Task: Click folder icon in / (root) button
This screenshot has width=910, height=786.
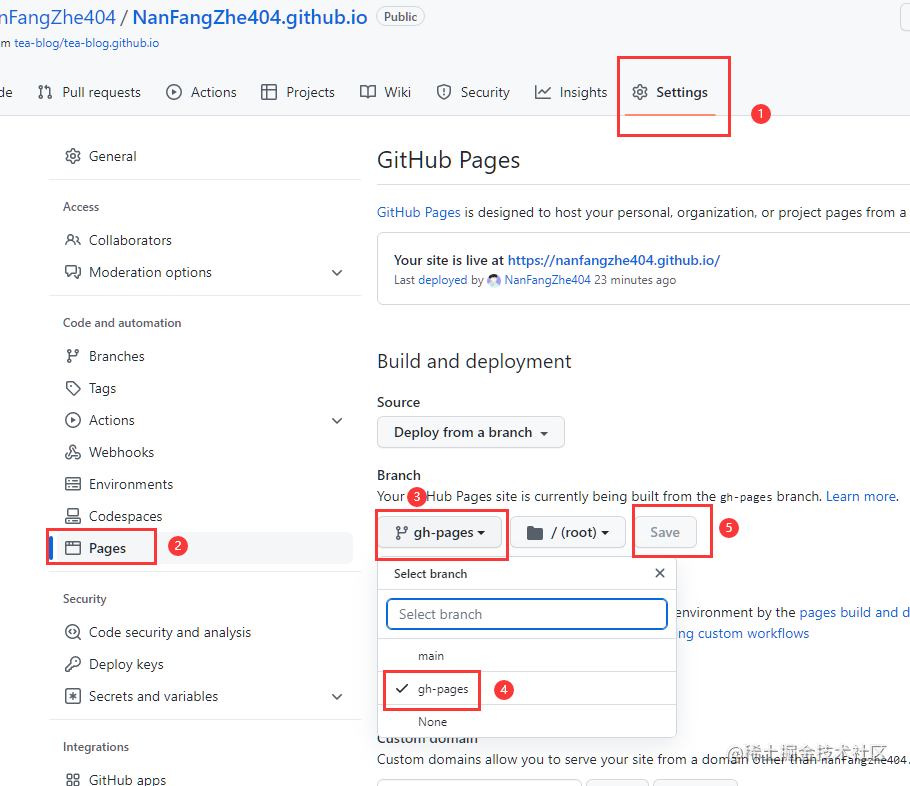Action: tap(535, 533)
